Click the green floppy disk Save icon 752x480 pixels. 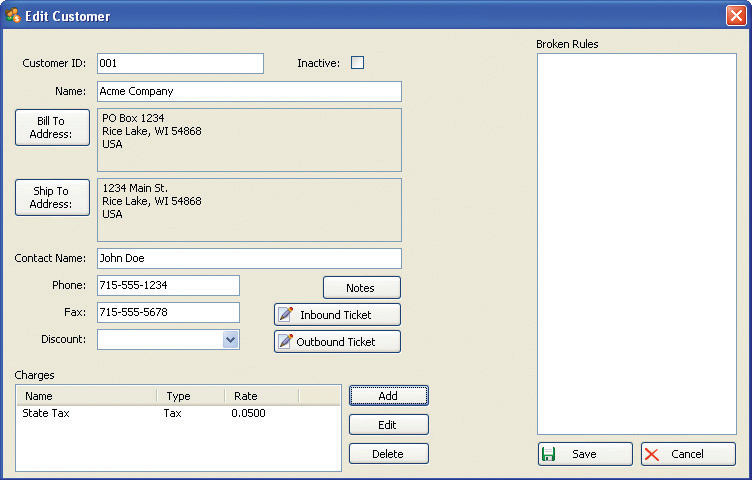548,454
